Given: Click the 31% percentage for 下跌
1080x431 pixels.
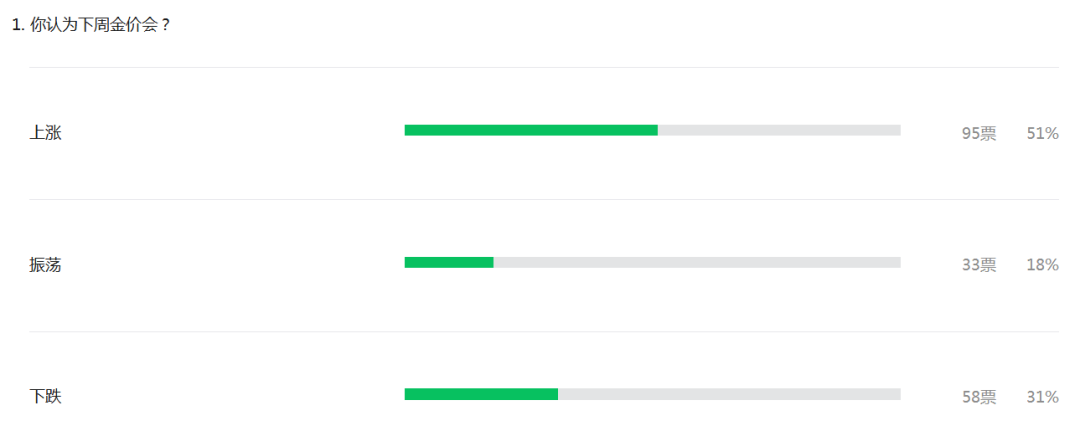Looking at the screenshot, I should click(1042, 397).
